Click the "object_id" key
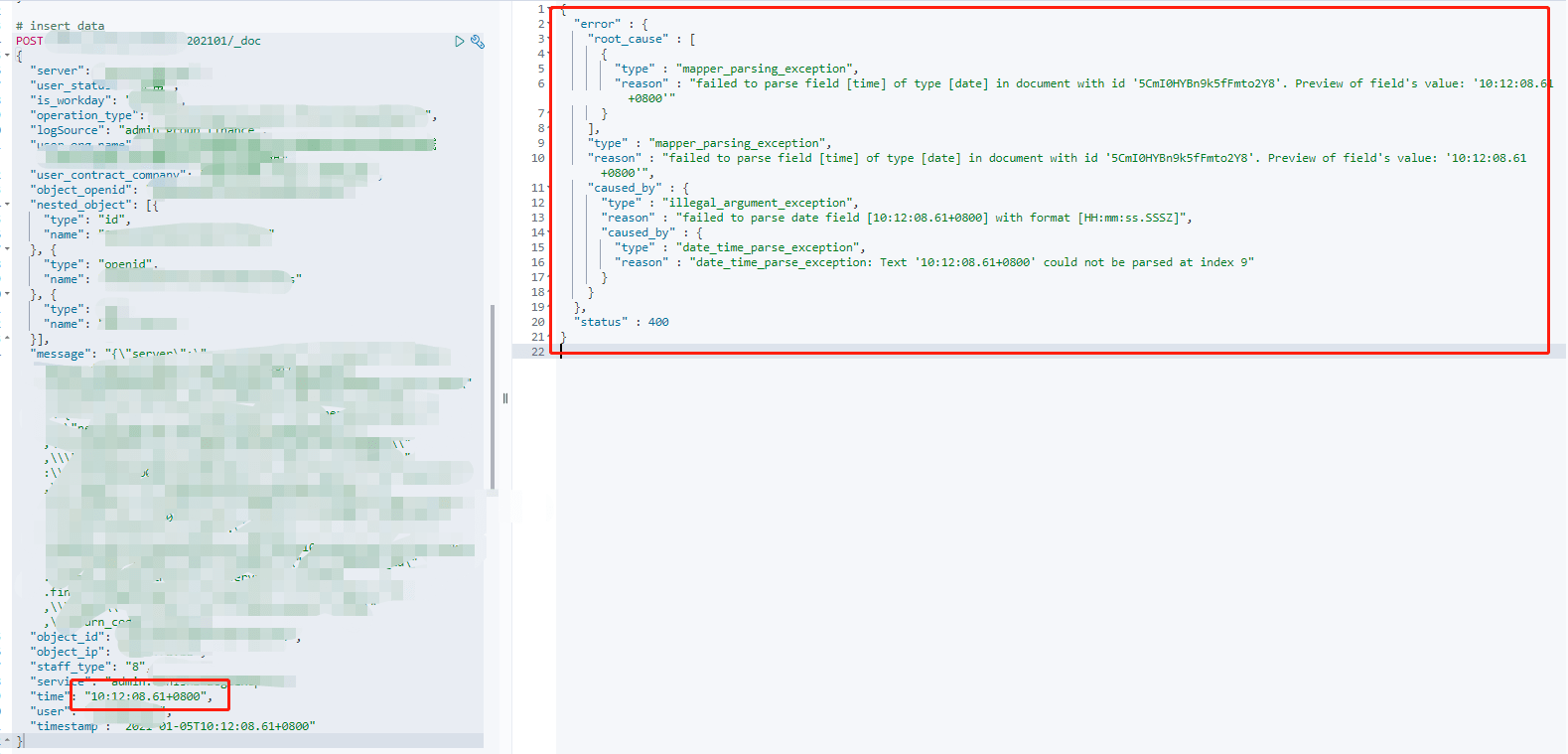Image resolution: width=1568 pixels, height=754 pixels. coord(67,637)
